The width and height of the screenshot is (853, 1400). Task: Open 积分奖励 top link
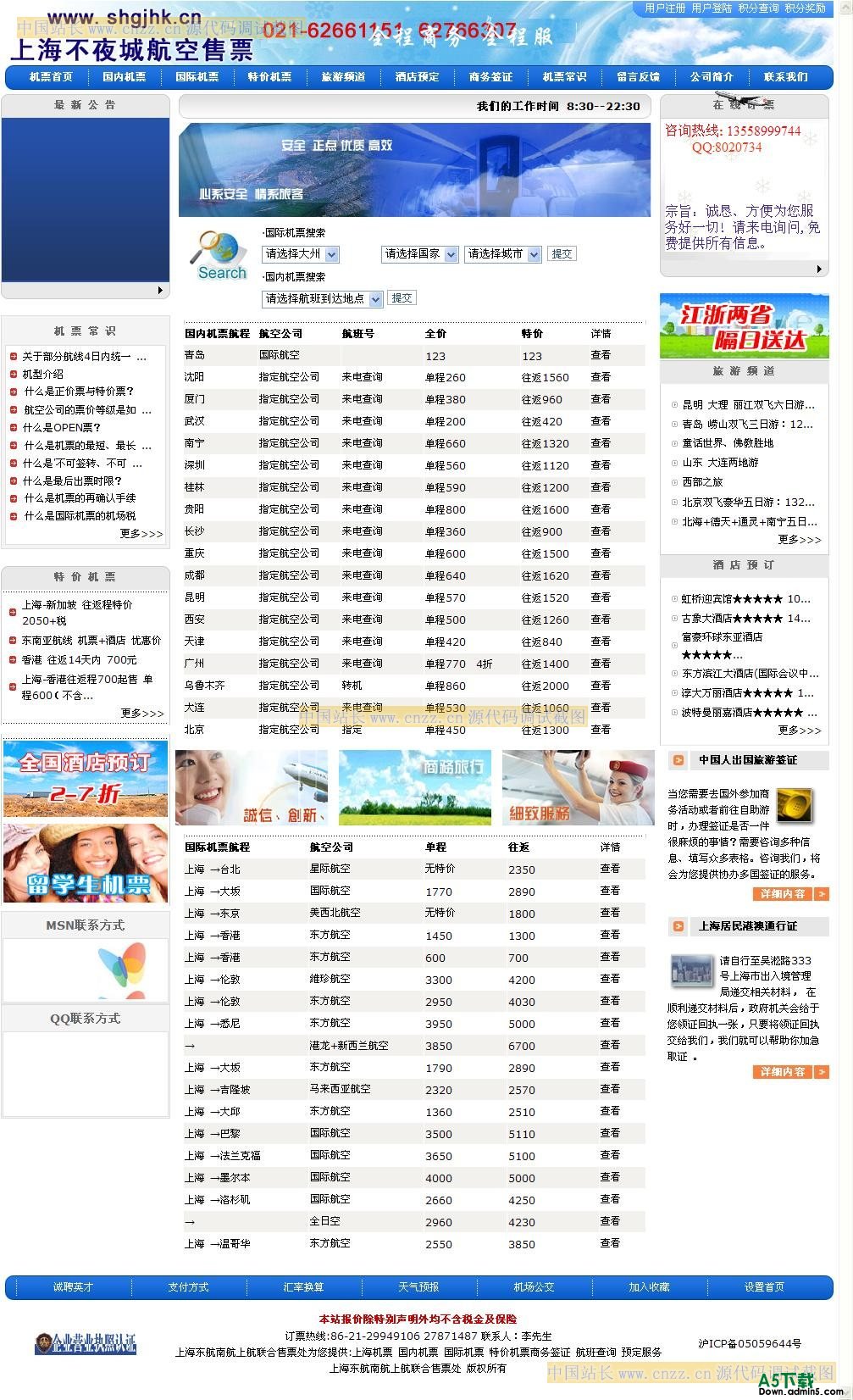(x=805, y=8)
